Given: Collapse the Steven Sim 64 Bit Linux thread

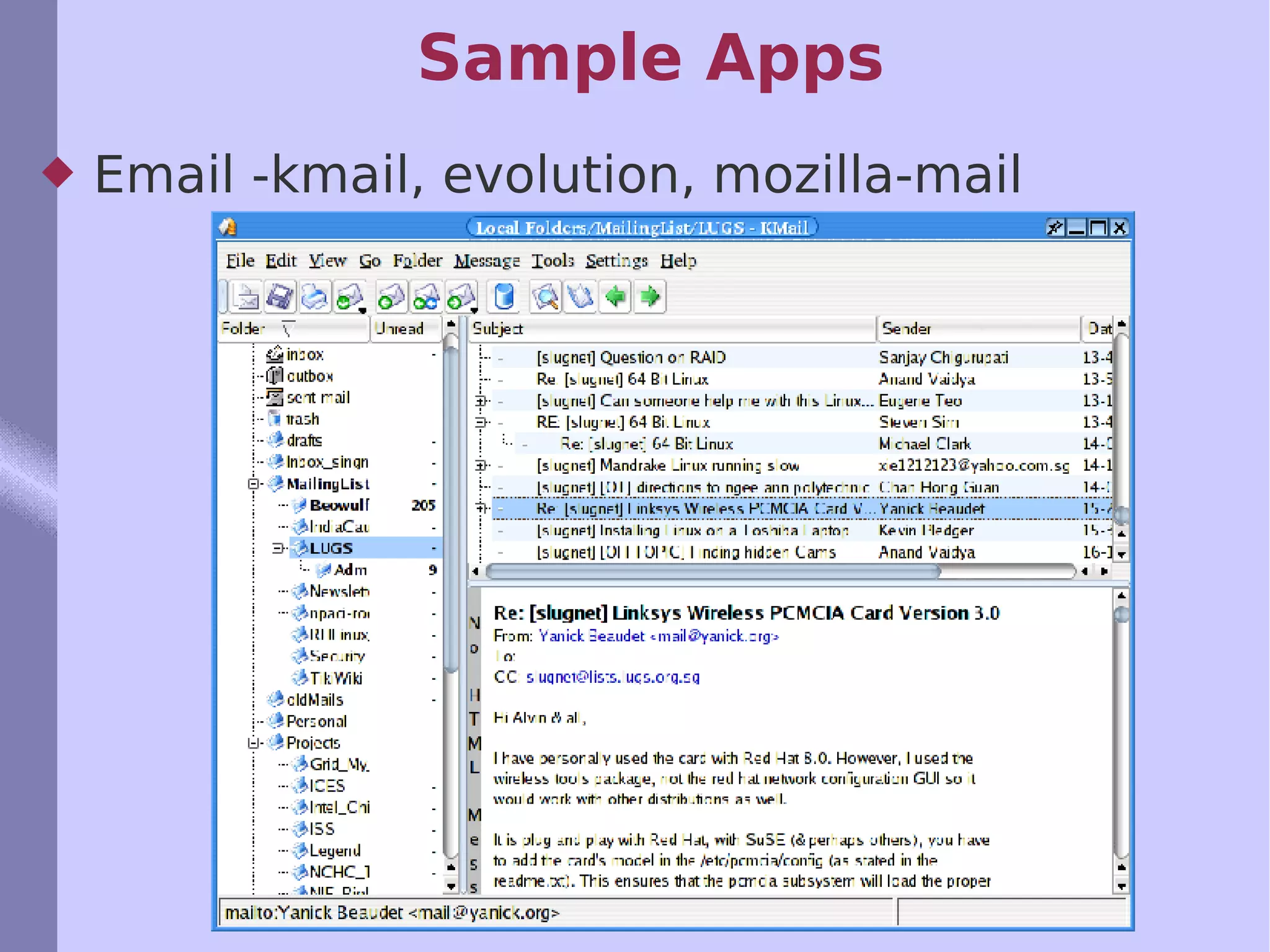Looking at the screenshot, I should click(480, 422).
